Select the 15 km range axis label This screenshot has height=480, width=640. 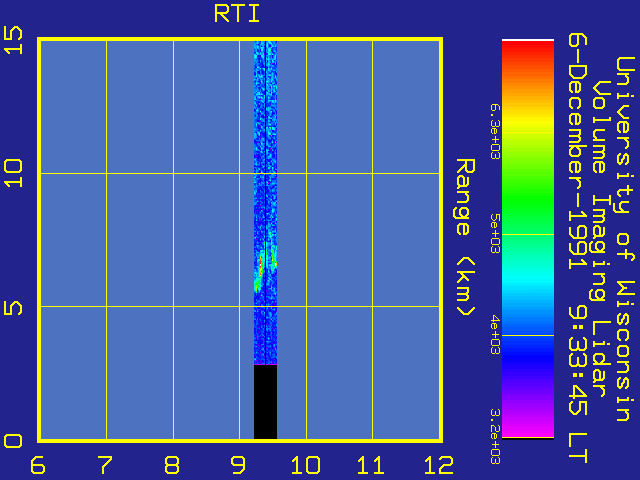tap(13, 40)
